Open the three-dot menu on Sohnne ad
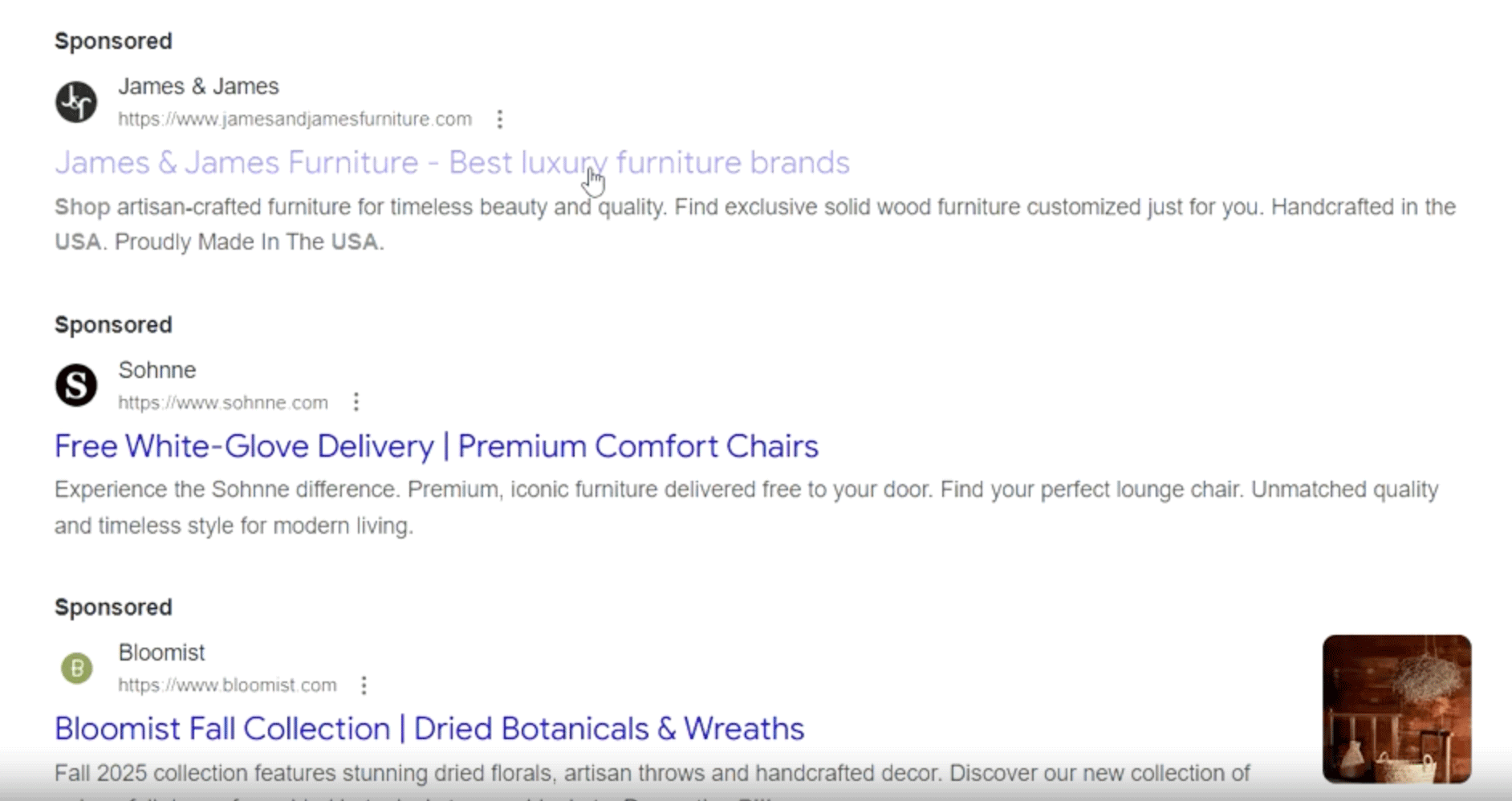Viewport: 1512px width, 801px height. click(356, 401)
